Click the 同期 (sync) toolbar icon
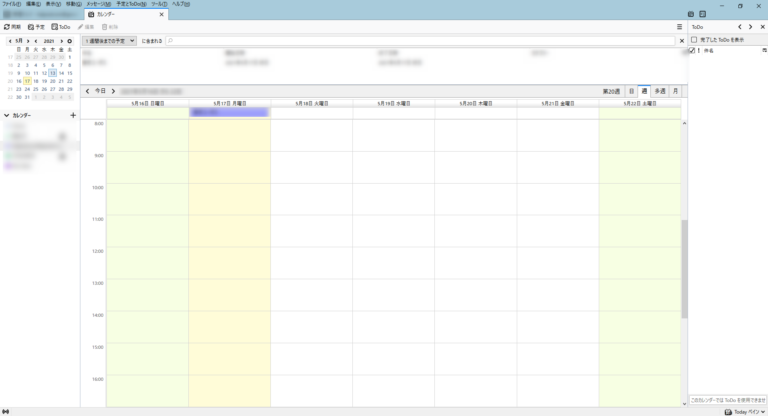 13,27
